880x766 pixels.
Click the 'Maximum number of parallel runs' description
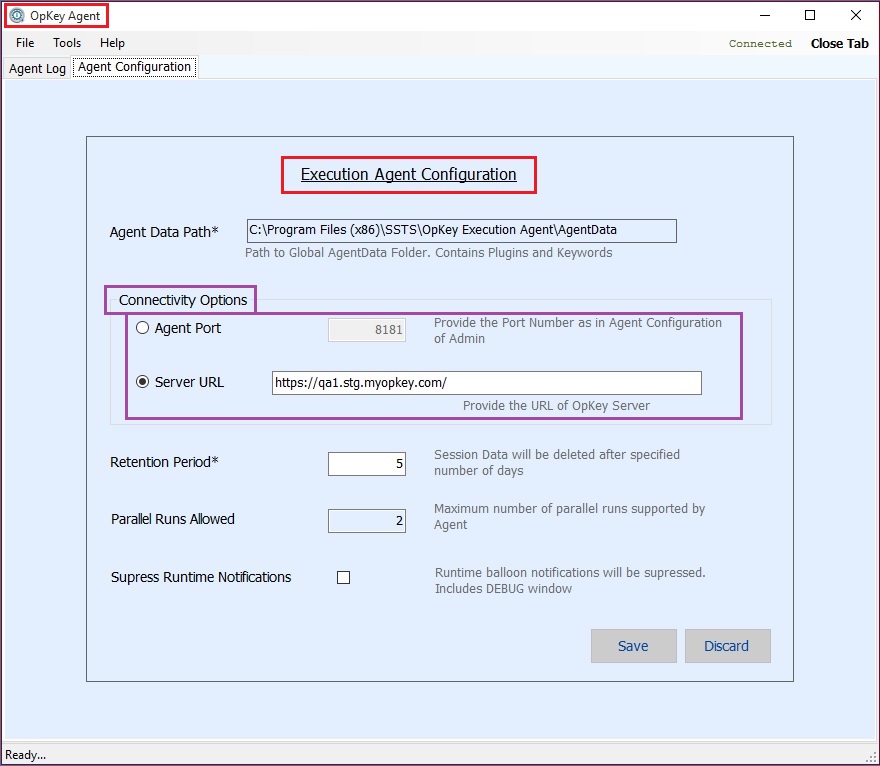(569, 516)
